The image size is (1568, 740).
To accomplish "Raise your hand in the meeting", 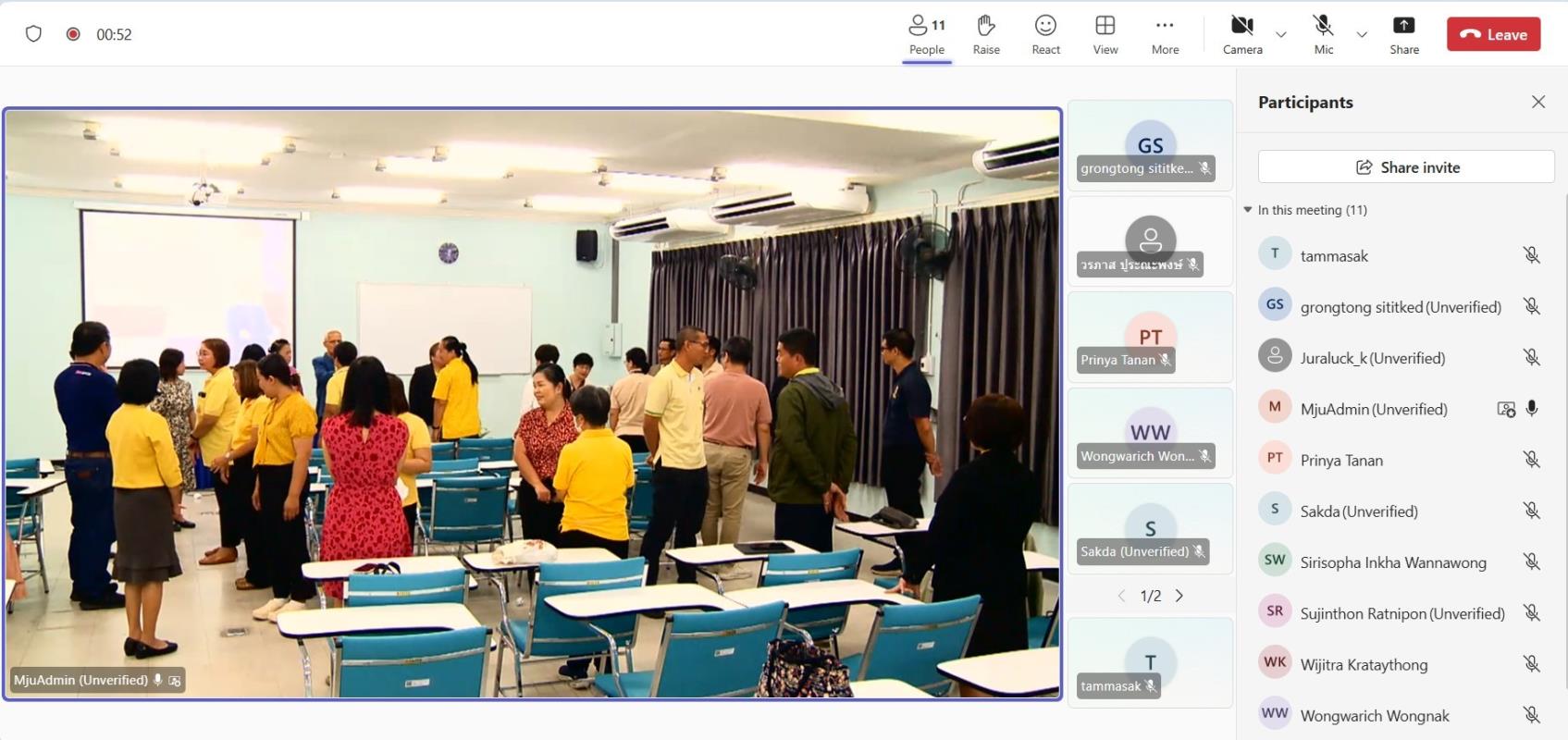I will (986, 34).
